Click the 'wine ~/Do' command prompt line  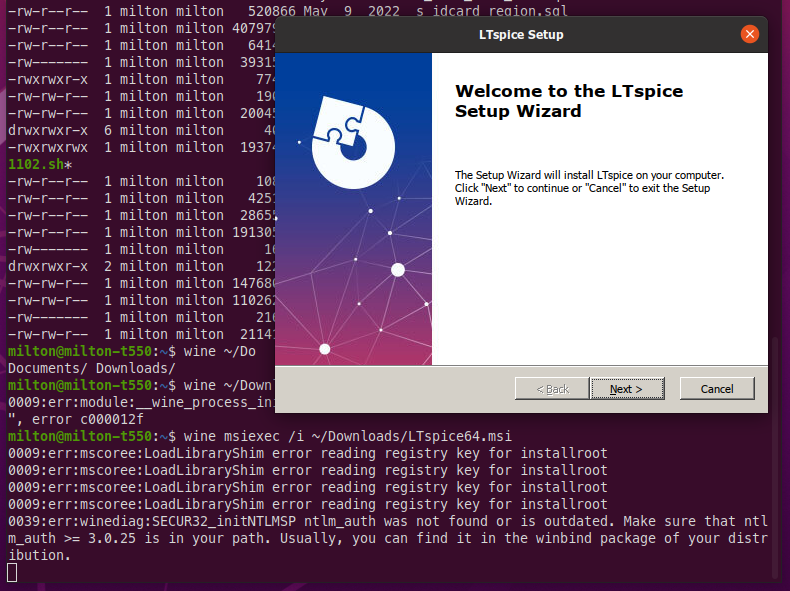click(131, 351)
